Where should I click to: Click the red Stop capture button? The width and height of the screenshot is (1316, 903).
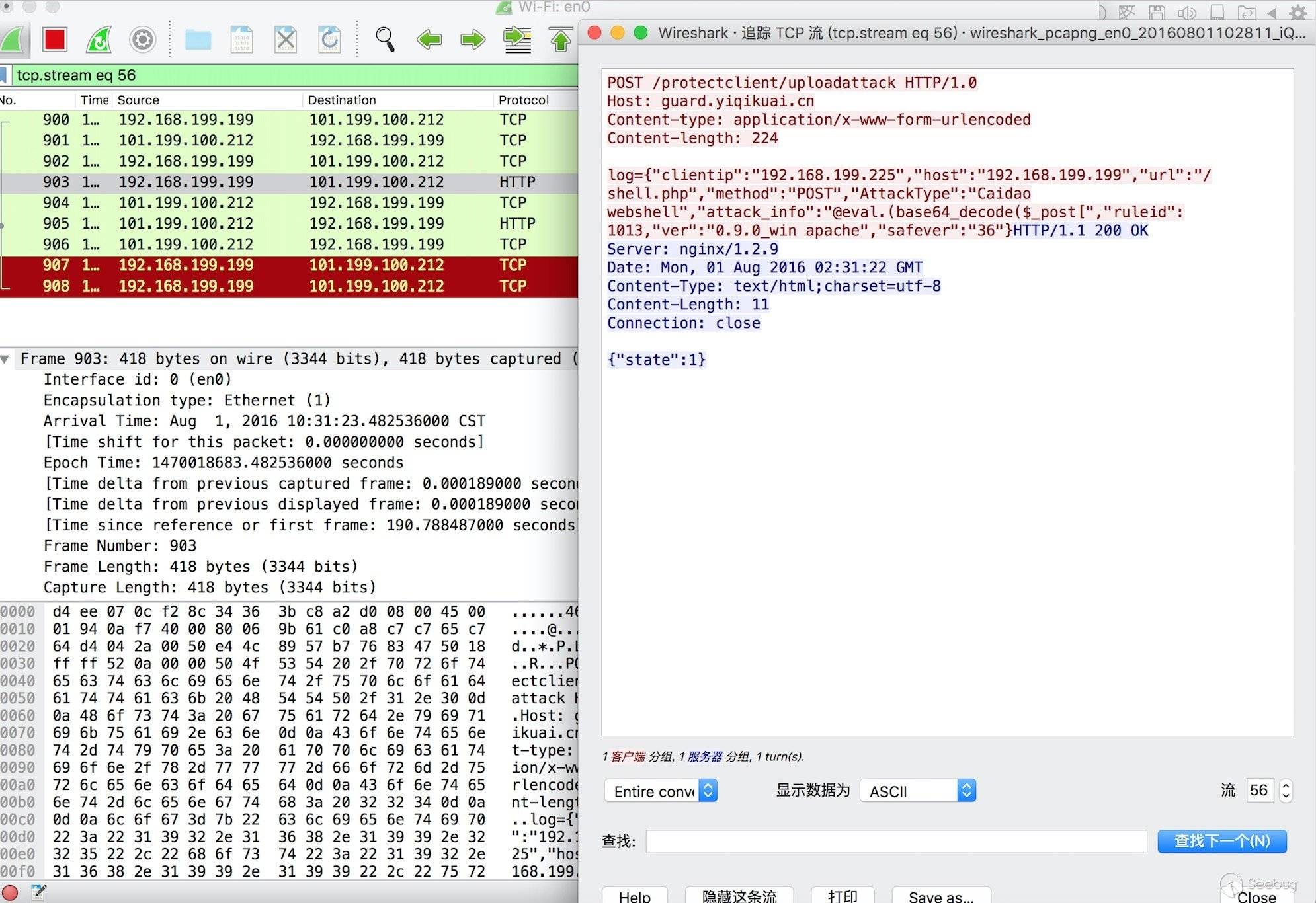pyautogui.click(x=55, y=40)
